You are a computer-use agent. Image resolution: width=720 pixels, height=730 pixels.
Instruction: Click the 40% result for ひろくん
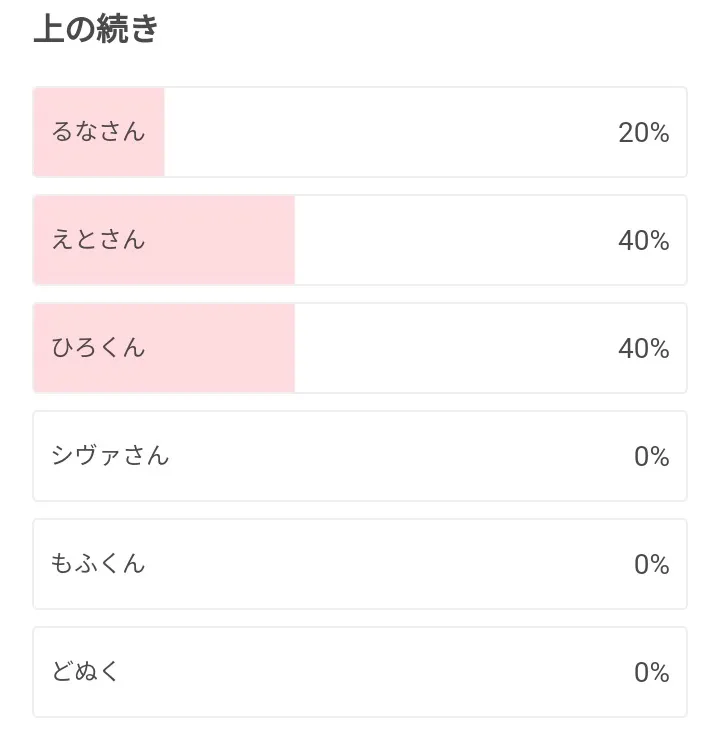643,349
